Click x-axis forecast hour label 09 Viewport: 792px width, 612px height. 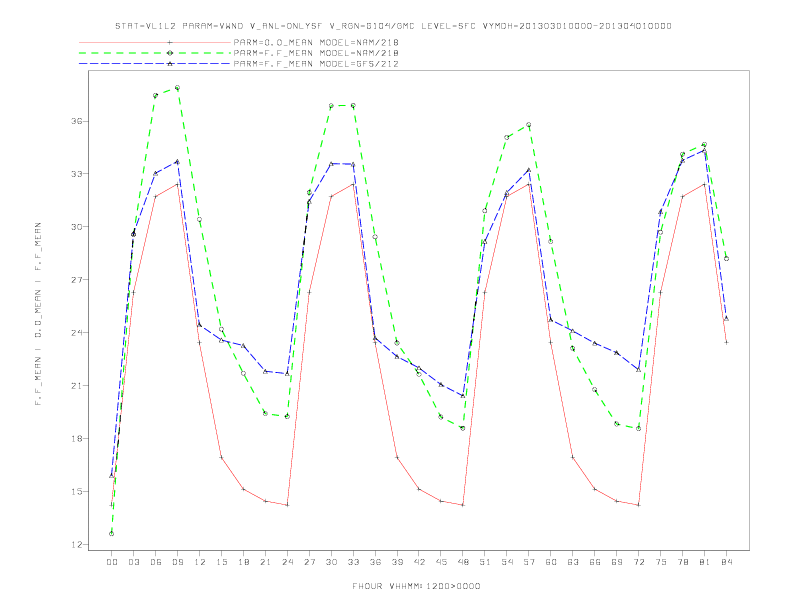[x=177, y=562]
